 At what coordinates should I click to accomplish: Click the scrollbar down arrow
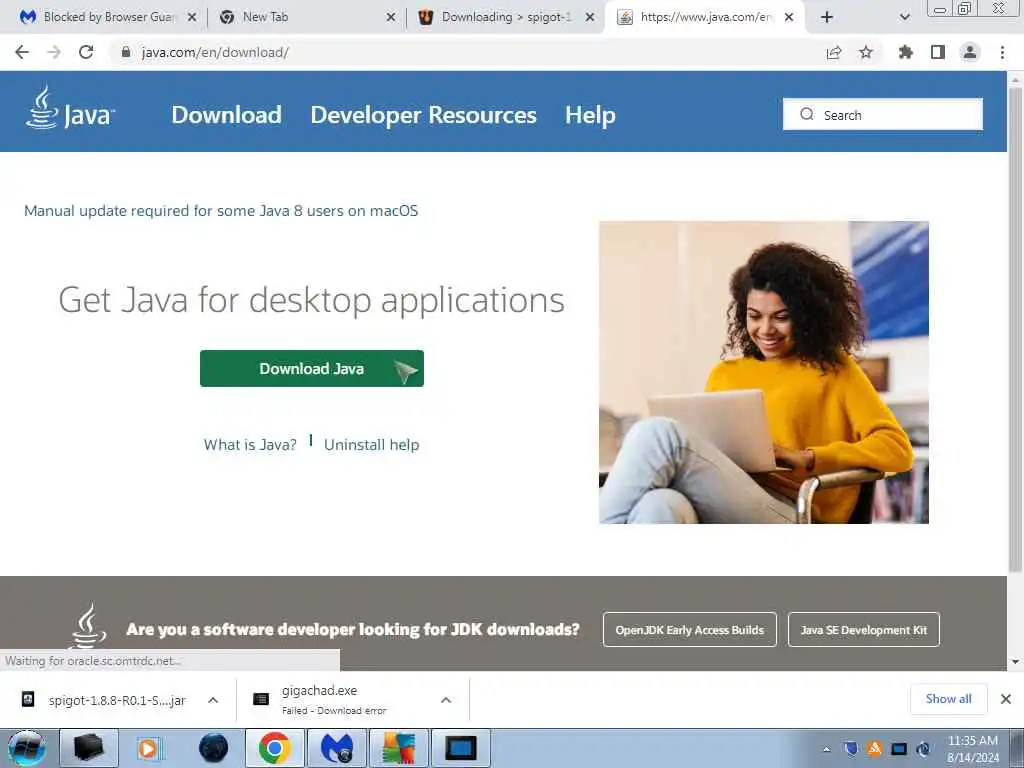point(1015,662)
